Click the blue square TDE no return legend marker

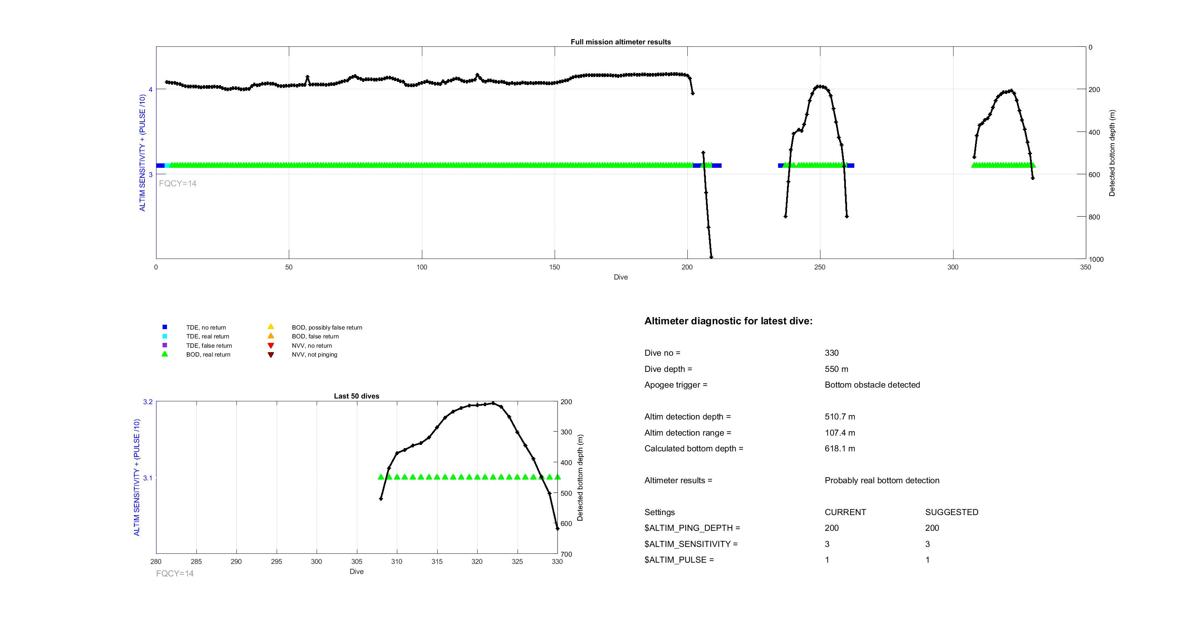(x=165, y=327)
